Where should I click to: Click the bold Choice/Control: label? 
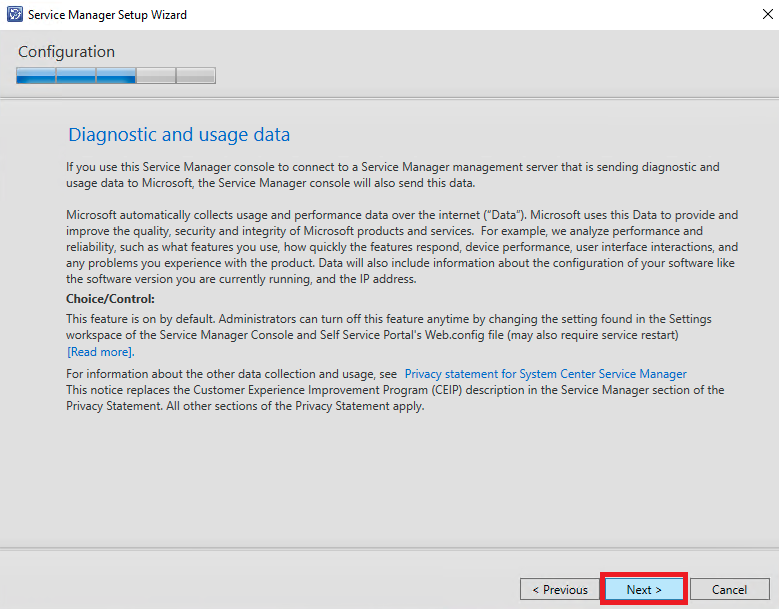pyautogui.click(x=110, y=299)
